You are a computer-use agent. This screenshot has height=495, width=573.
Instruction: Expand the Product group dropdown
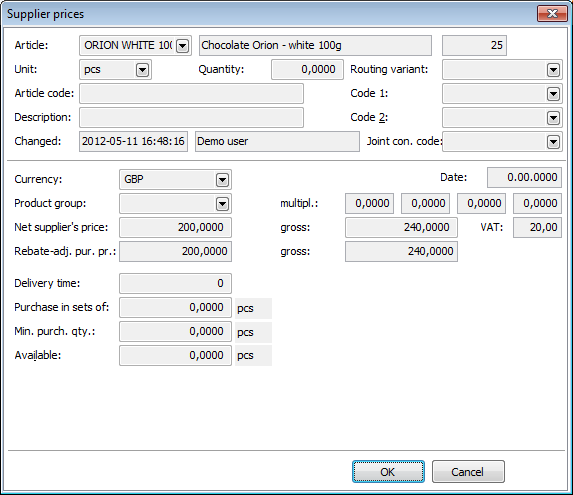click(222, 204)
